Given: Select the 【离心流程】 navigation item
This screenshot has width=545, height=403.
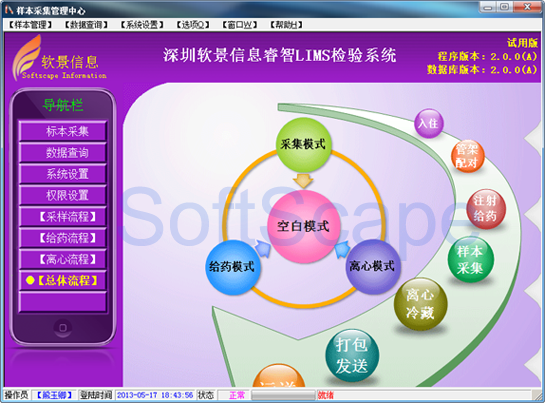Looking at the screenshot, I should pyautogui.click(x=63, y=259).
